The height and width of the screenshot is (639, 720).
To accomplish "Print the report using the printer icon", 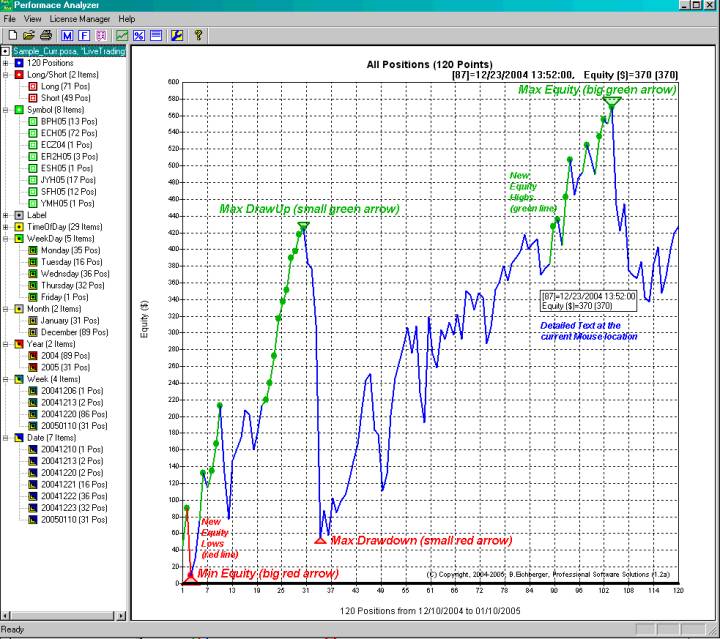I will point(46,35).
